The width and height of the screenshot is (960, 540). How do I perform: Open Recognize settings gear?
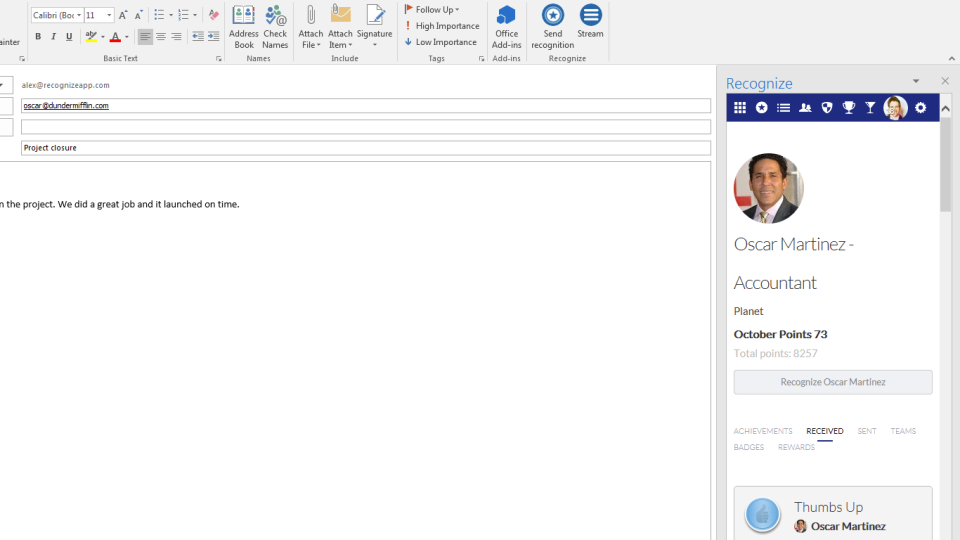(921, 108)
